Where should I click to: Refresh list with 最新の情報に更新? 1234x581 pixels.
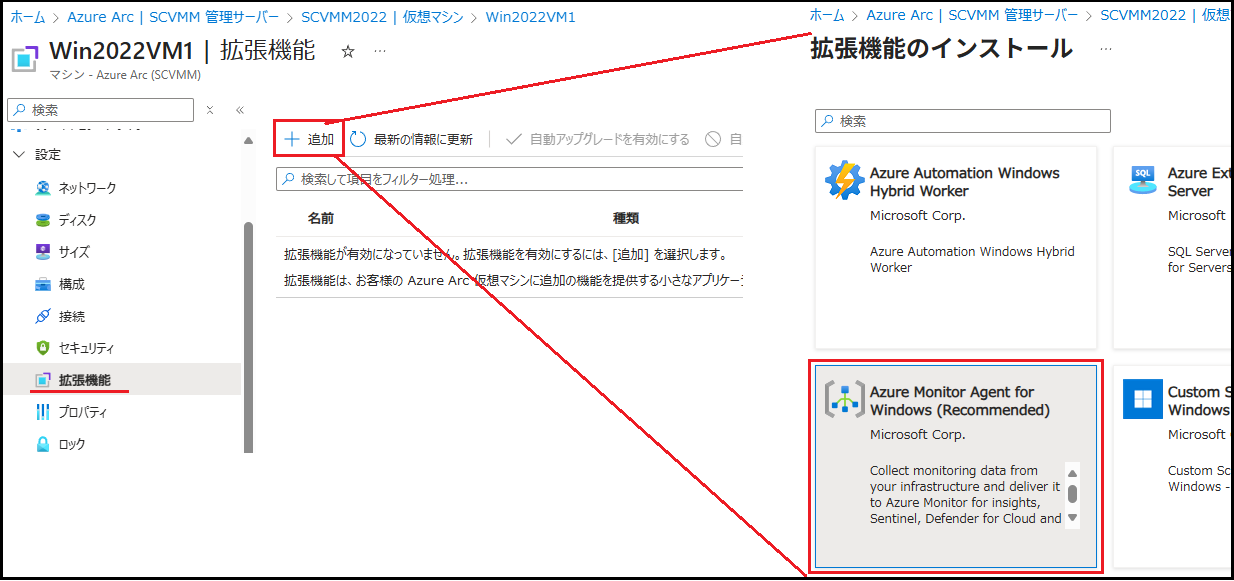411,140
